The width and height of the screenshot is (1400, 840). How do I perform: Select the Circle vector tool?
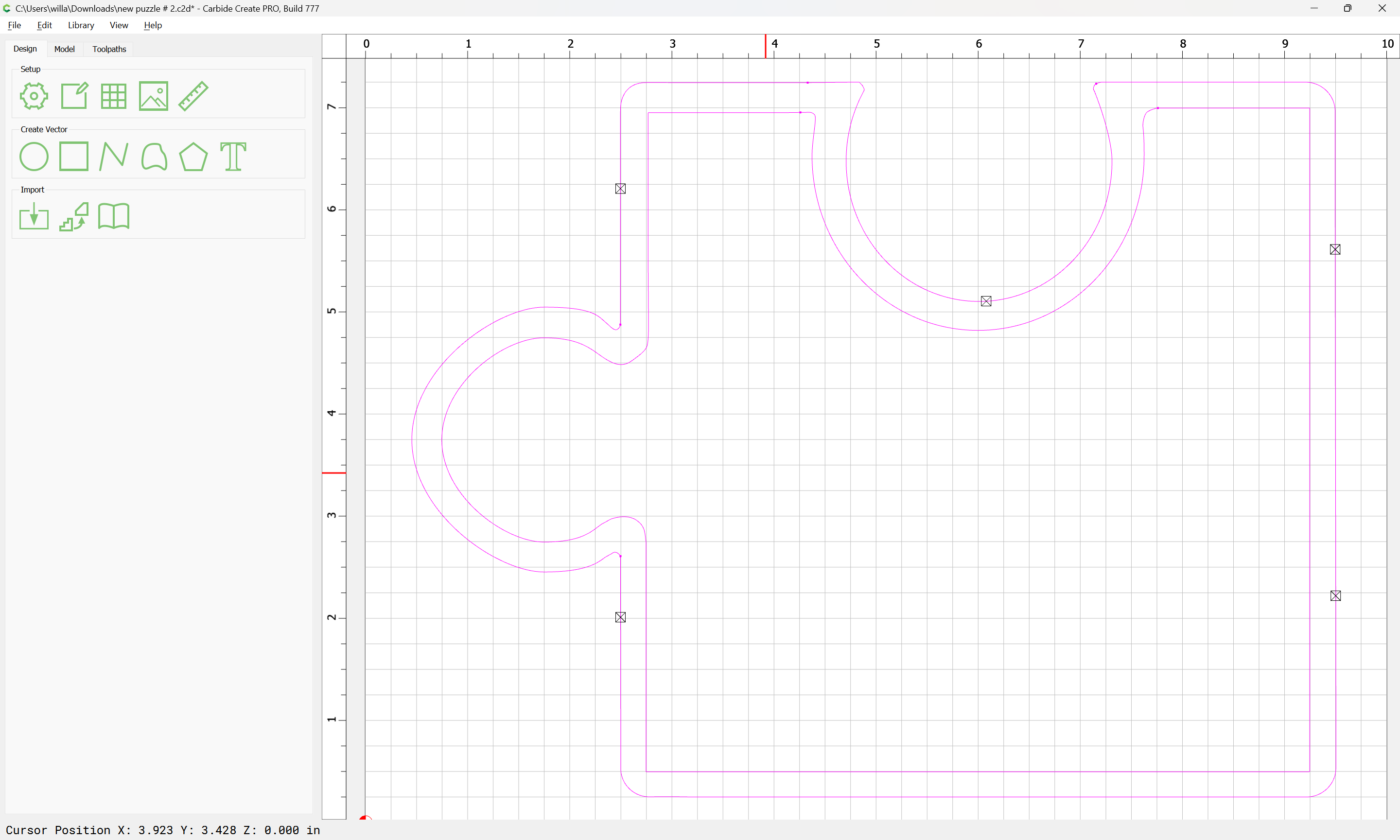pos(34,156)
